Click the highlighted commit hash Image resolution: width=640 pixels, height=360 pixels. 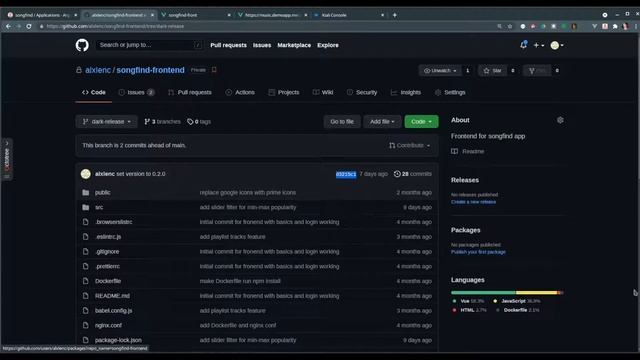point(346,174)
